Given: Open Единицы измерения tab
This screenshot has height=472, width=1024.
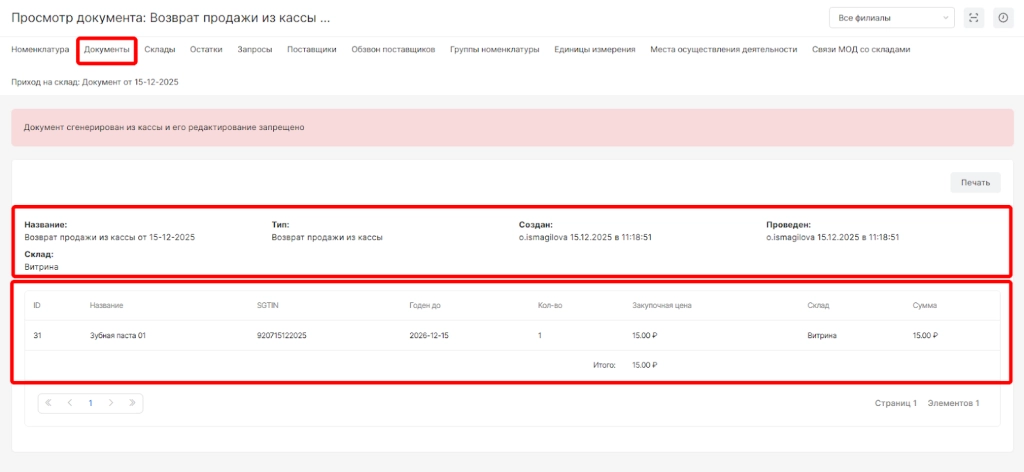Looking at the screenshot, I should (x=595, y=49).
